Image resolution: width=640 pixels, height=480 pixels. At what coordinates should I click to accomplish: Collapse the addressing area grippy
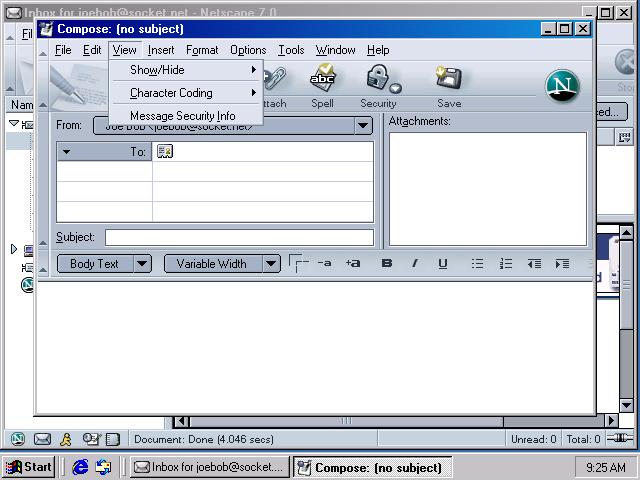click(x=43, y=243)
